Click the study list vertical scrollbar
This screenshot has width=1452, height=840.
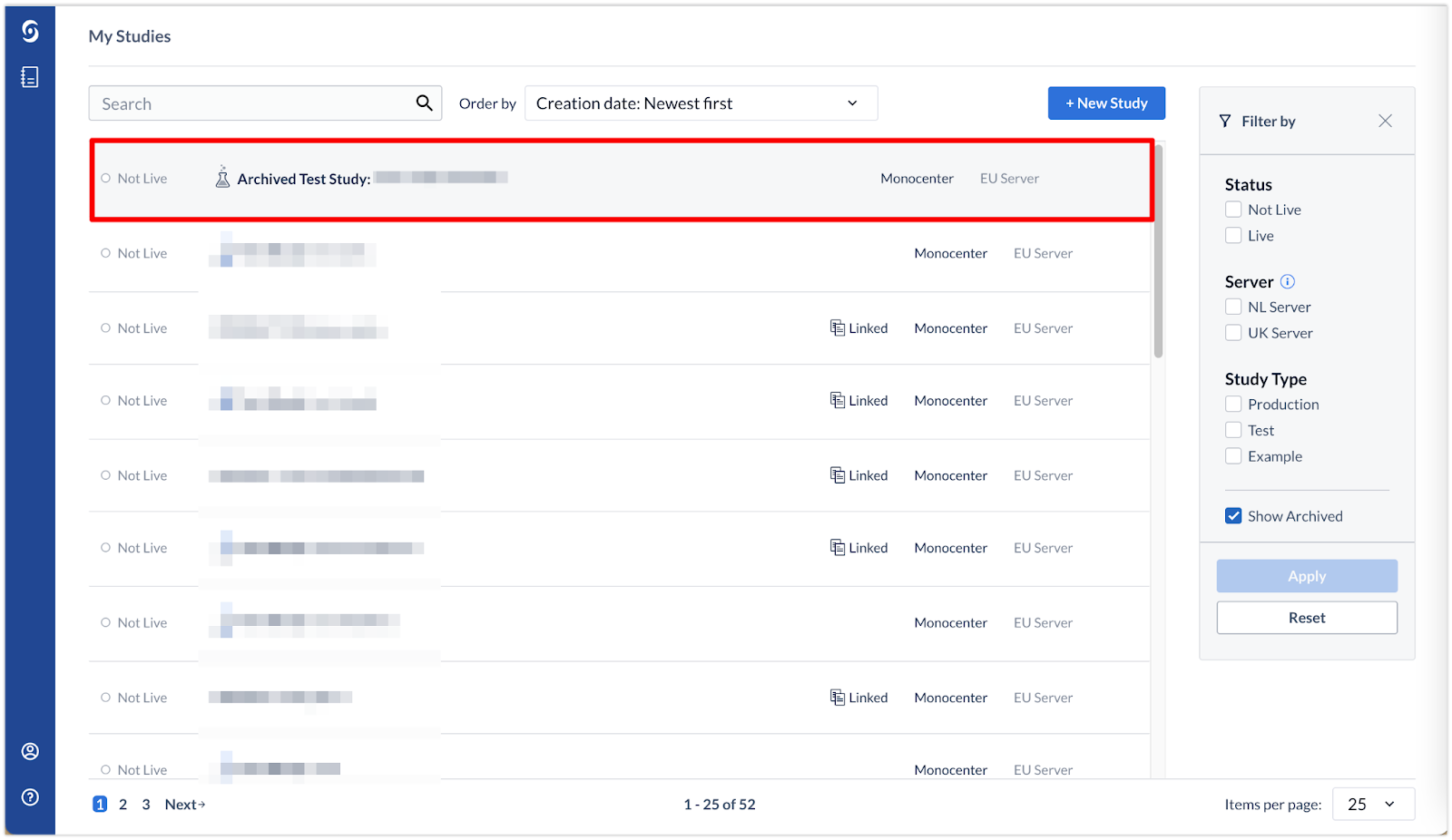pos(1158,251)
